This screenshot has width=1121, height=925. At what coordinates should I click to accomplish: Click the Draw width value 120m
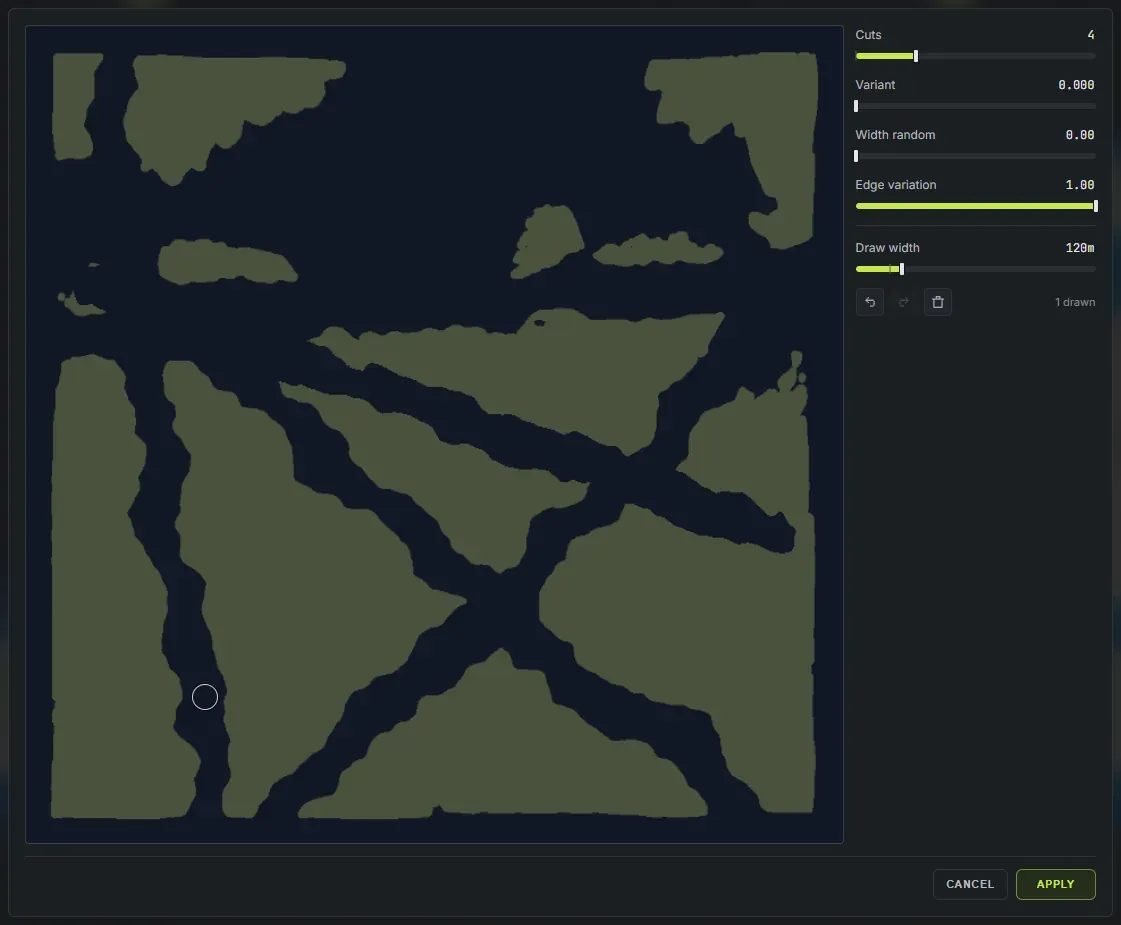tap(1080, 247)
